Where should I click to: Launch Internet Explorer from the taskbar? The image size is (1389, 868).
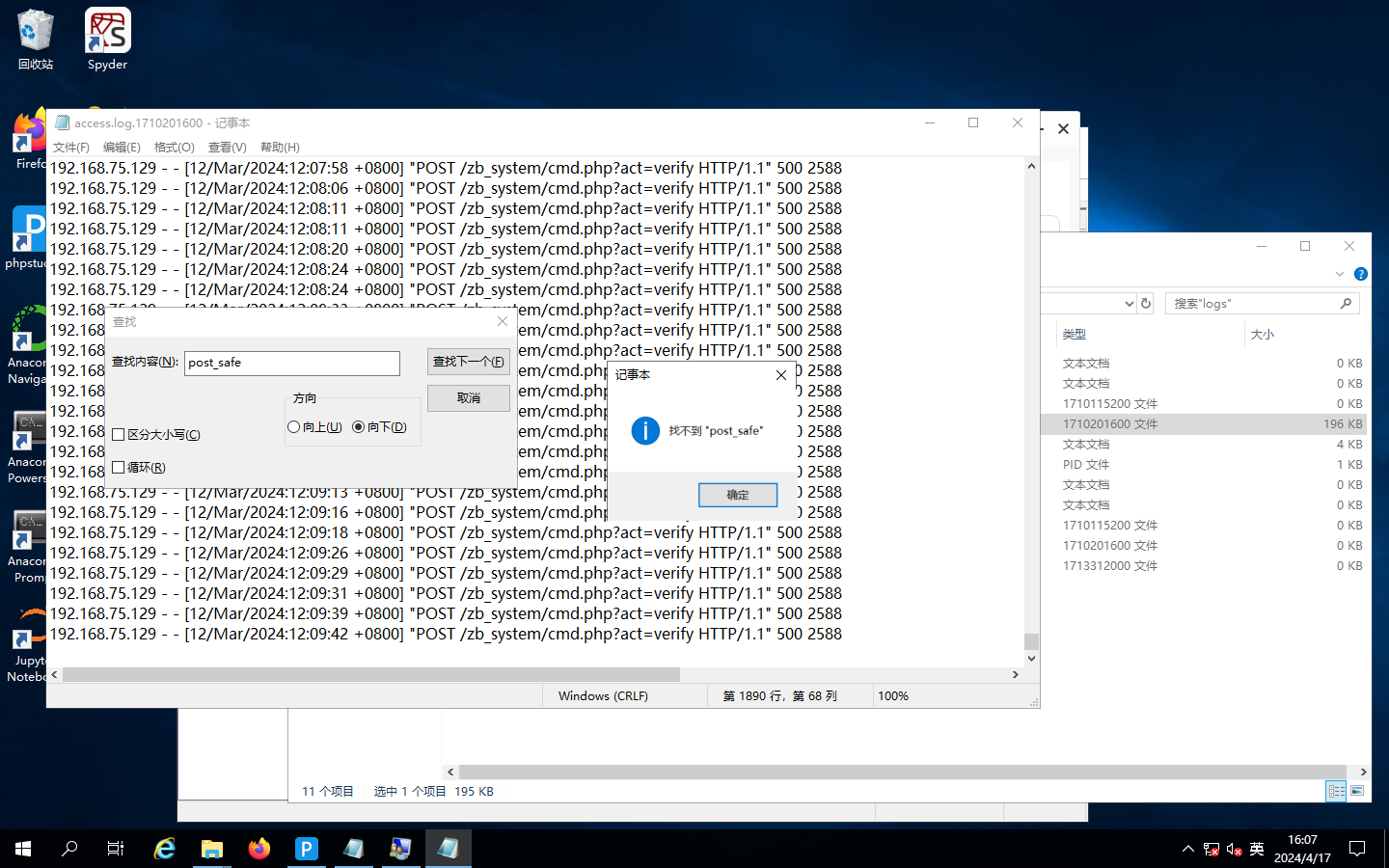165,849
